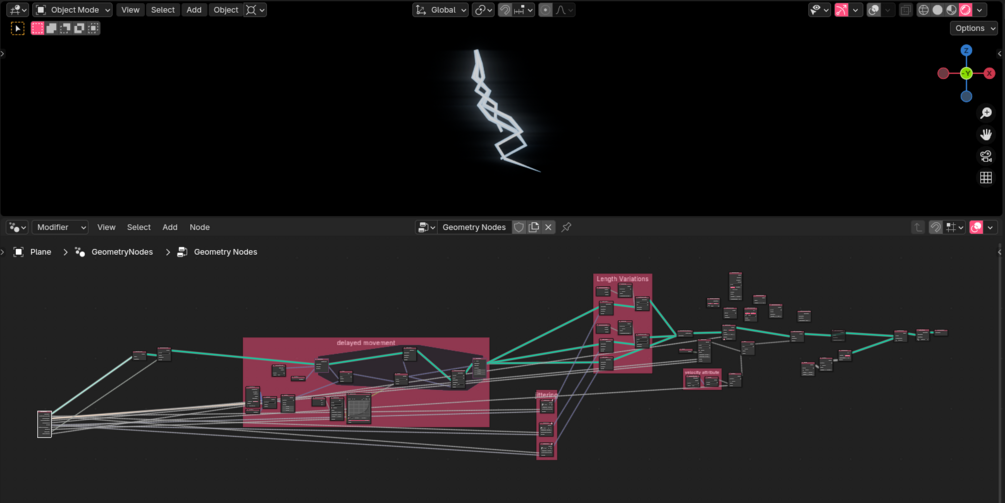Open the viewport View menu
Screen dimensions: 1005x503
[x=130, y=10]
